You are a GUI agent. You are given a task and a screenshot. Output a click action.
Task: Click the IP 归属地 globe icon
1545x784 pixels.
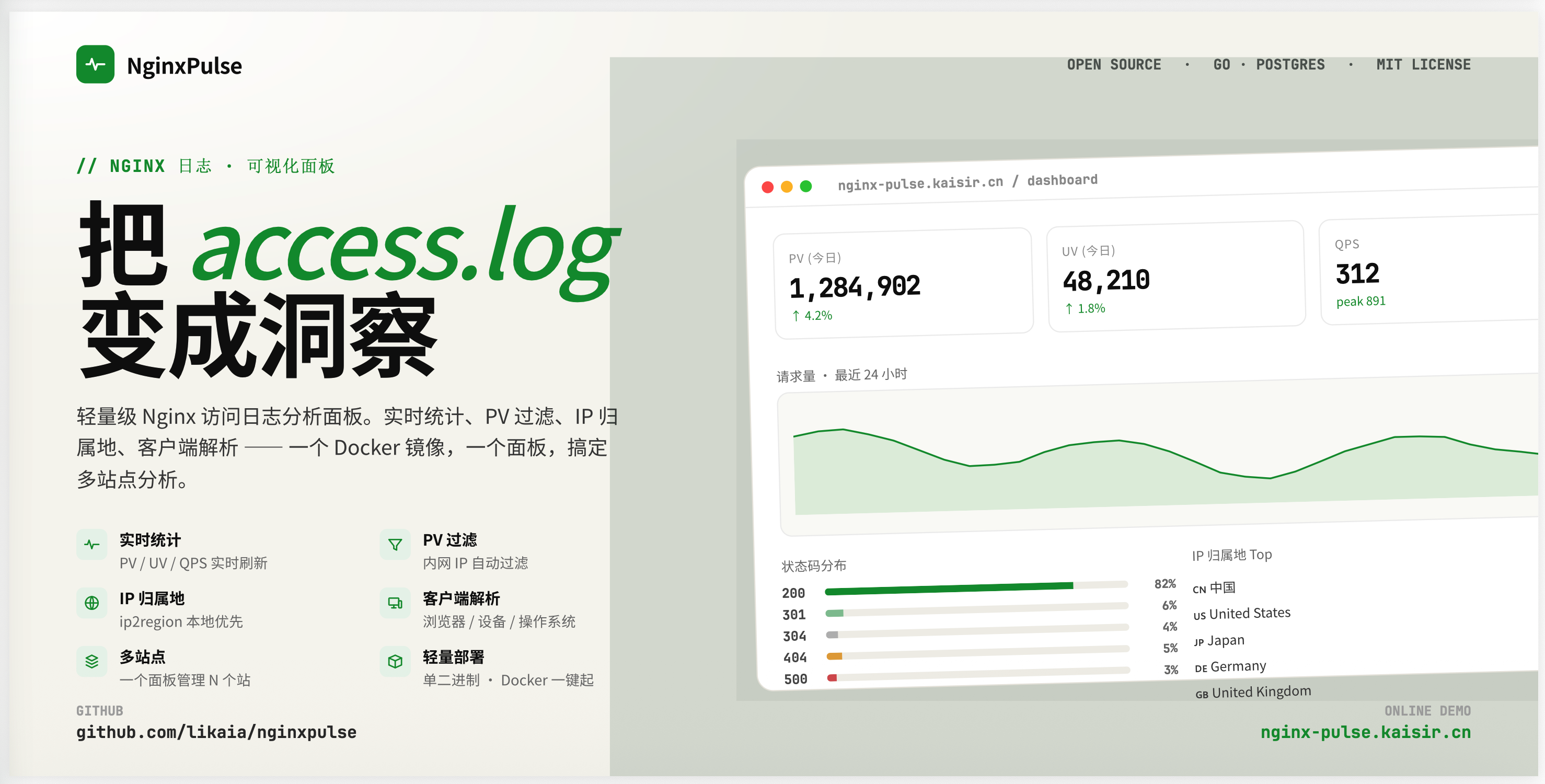[x=92, y=603]
